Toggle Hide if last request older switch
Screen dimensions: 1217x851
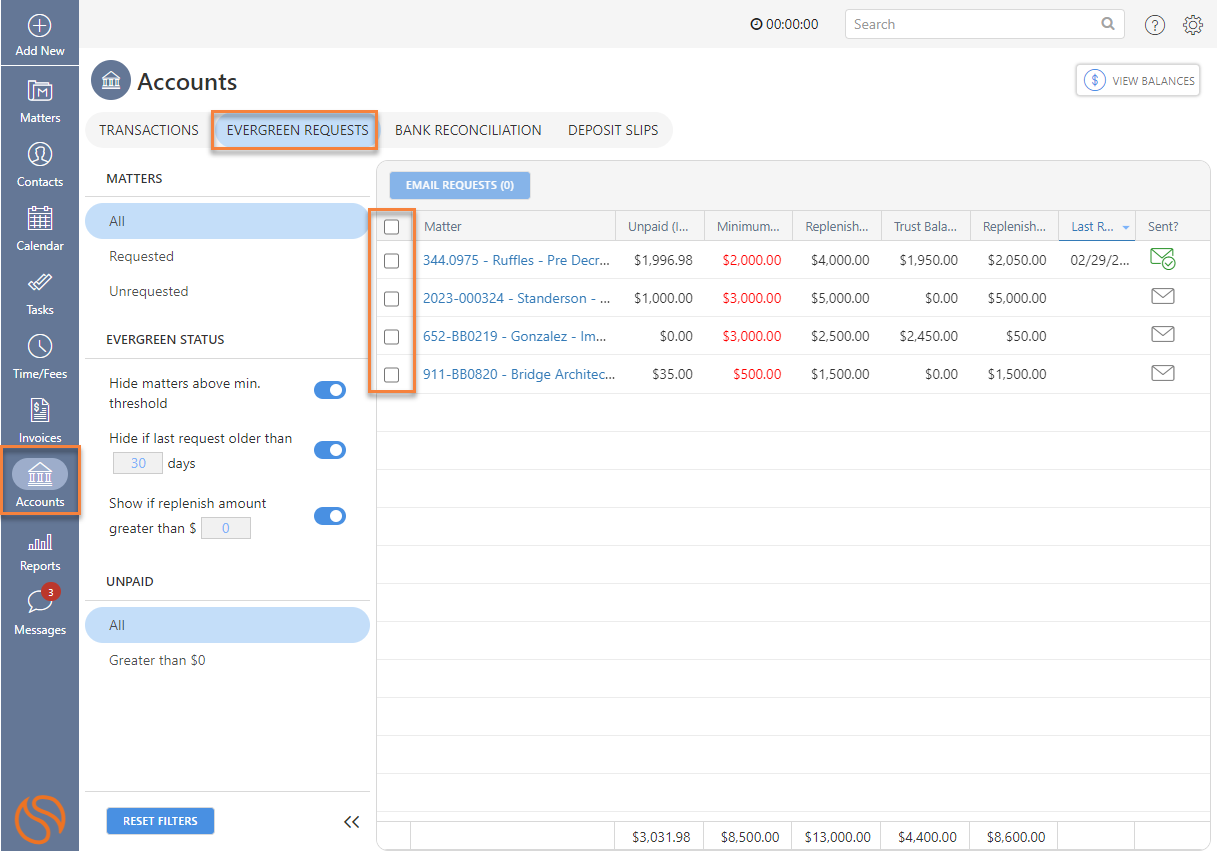[330, 450]
